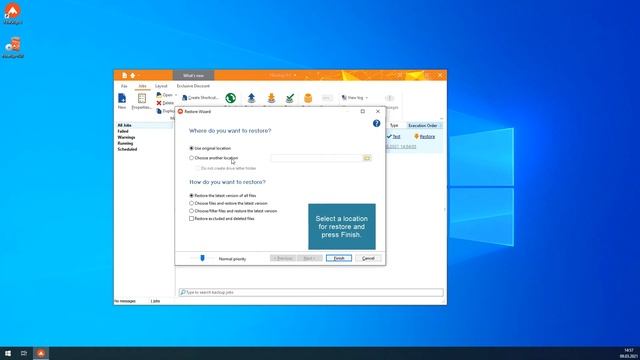Click the Execution Order column header
The image size is (640, 360).
[x=424, y=125]
